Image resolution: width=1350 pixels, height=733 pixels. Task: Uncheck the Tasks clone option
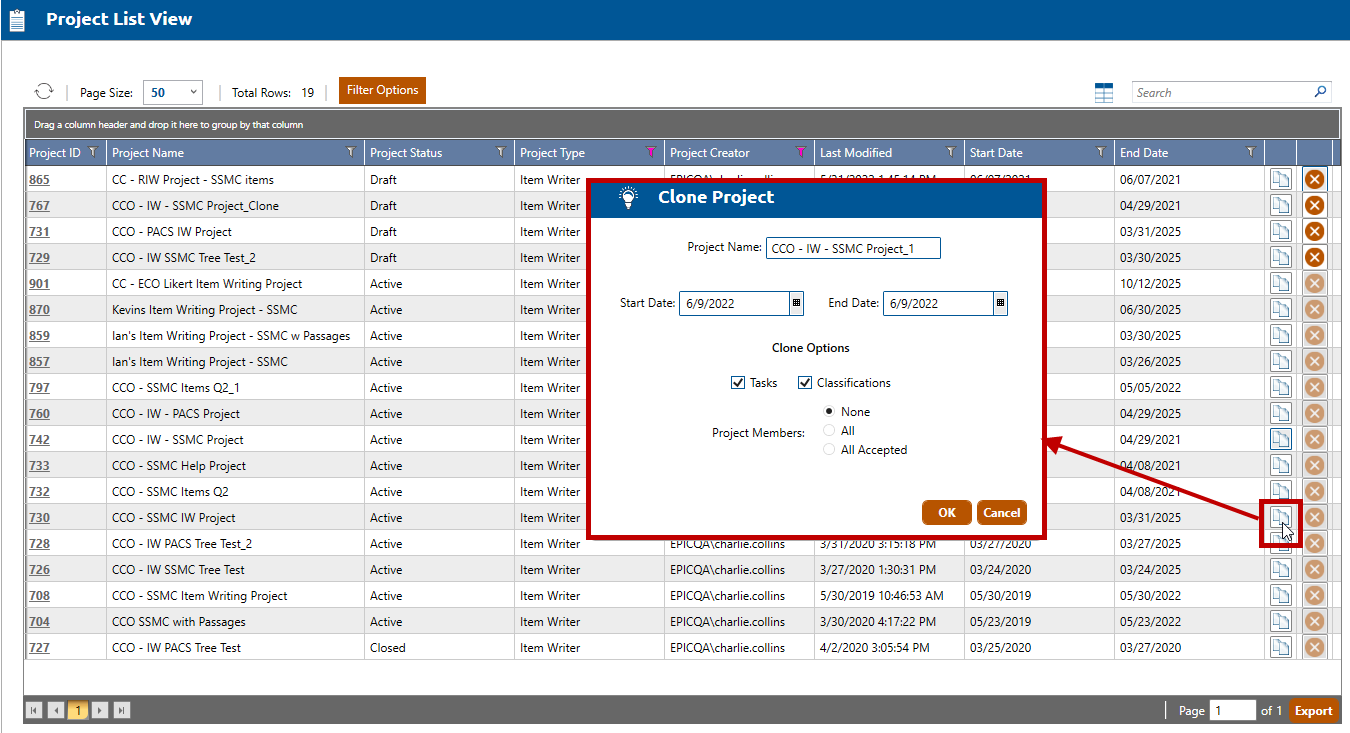coord(738,383)
